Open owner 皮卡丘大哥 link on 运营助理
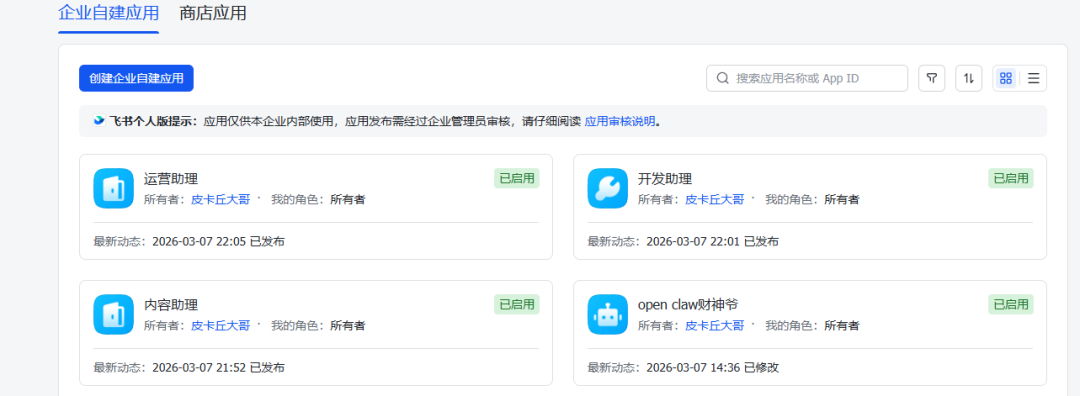Viewport: 1080px width, 396px height. (220, 200)
